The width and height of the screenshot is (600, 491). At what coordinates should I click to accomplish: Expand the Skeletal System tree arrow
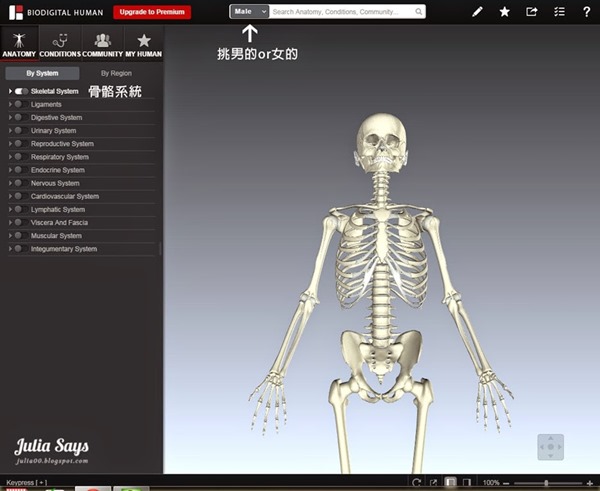(x=10, y=91)
